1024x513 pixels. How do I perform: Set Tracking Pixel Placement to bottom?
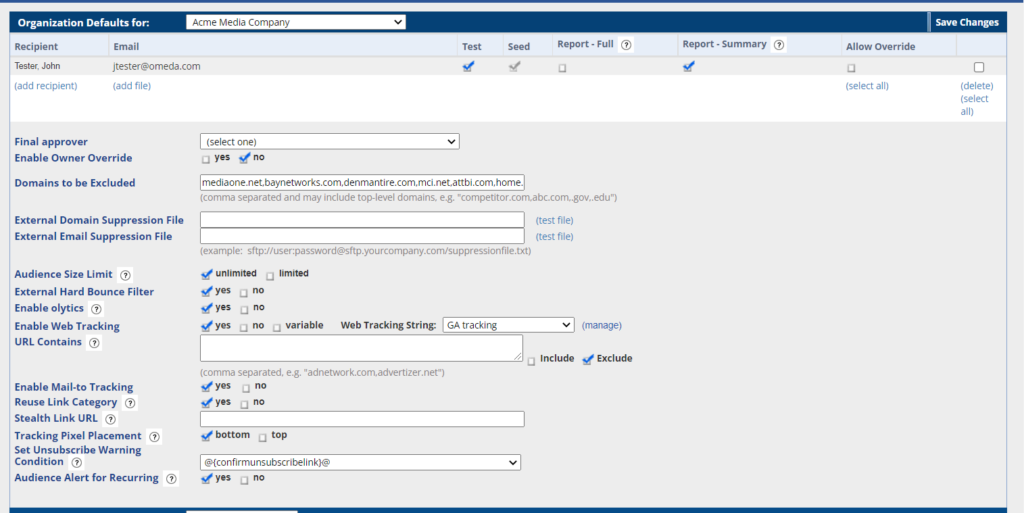pyautogui.click(x=207, y=436)
